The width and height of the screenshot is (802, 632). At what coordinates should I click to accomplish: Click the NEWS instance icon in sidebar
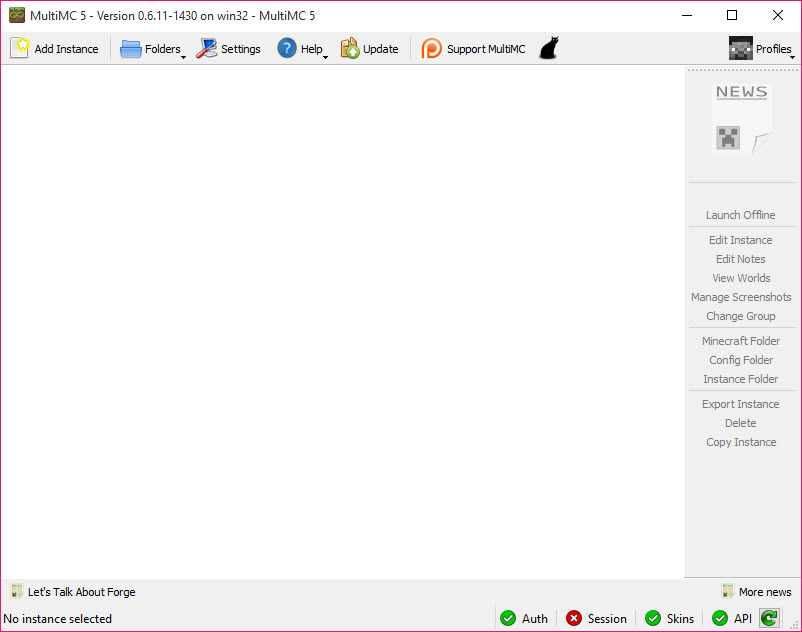pos(742,119)
